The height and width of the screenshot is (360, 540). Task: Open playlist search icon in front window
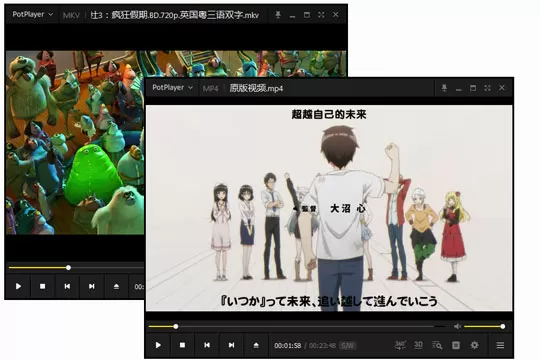coord(437,345)
